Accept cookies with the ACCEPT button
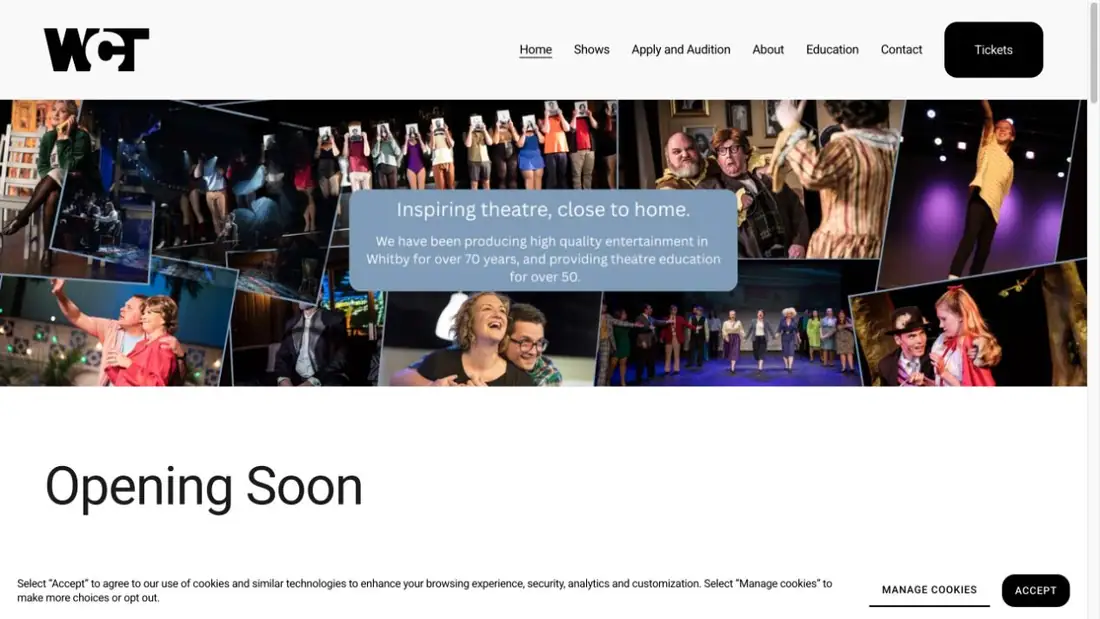The width and height of the screenshot is (1100, 619). [1035, 590]
